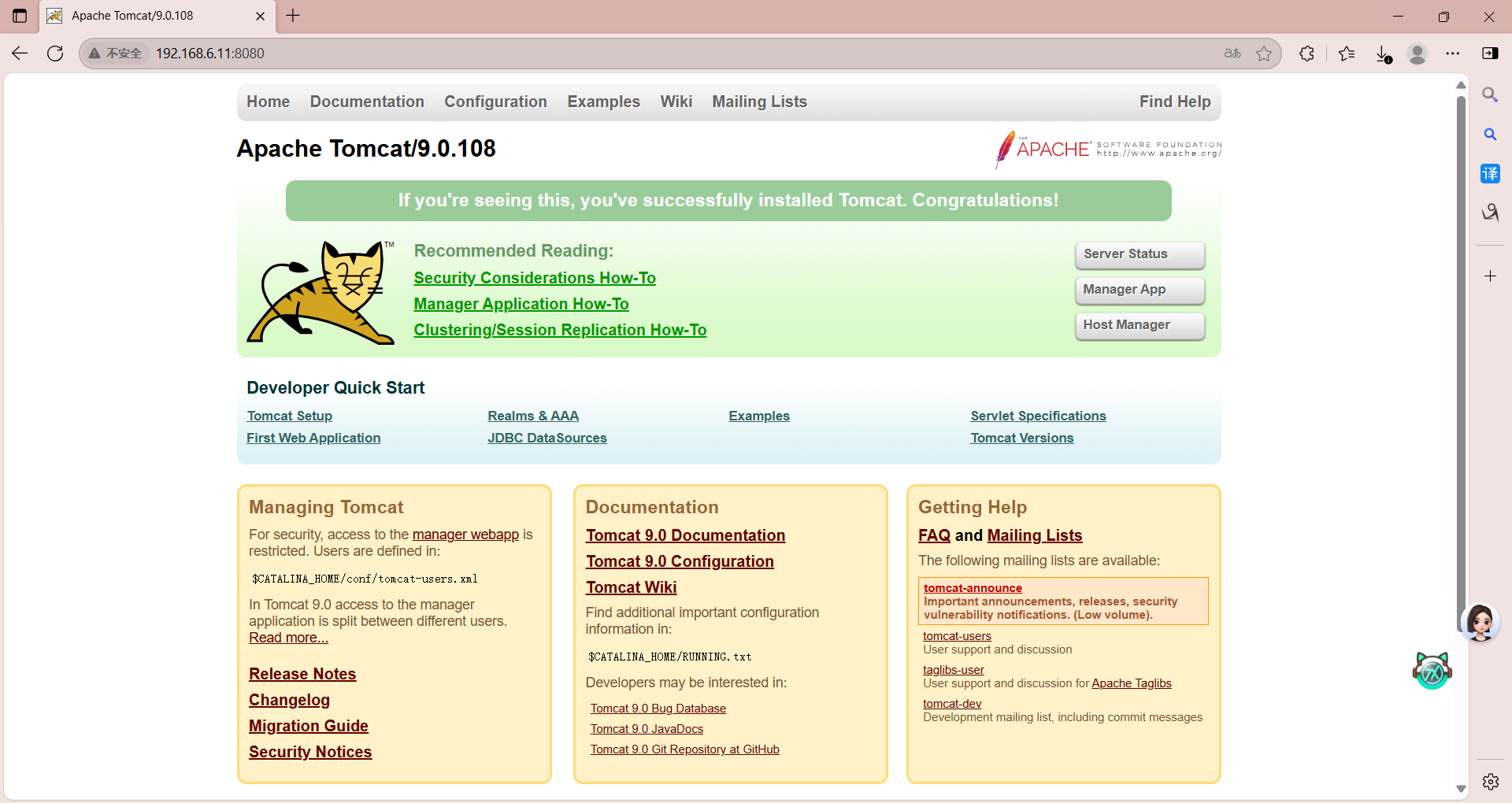
Task: Open the Servlet Specifications link
Action: (x=1038, y=416)
